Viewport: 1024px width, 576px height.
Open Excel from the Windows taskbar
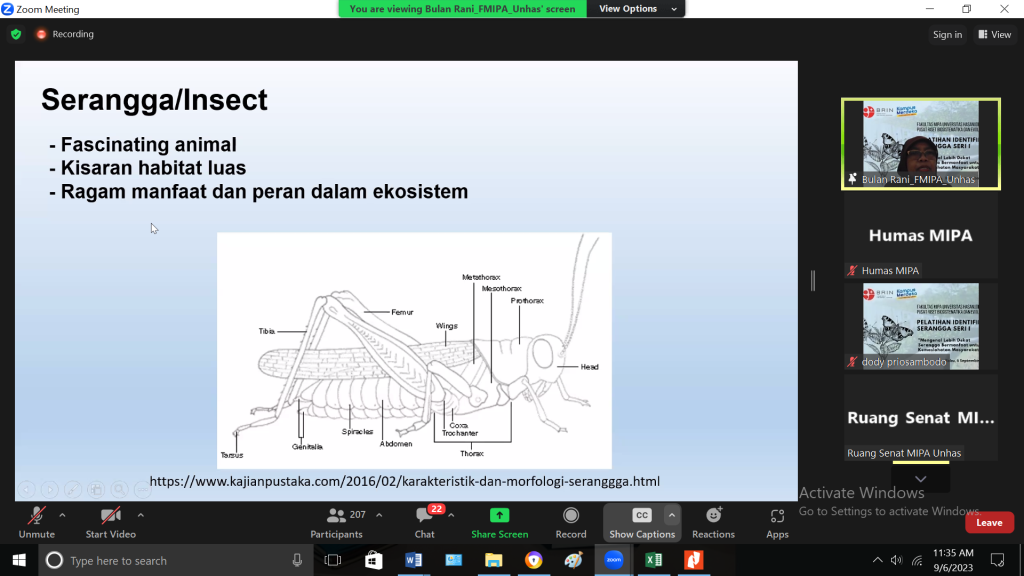[x=653, y=560]
